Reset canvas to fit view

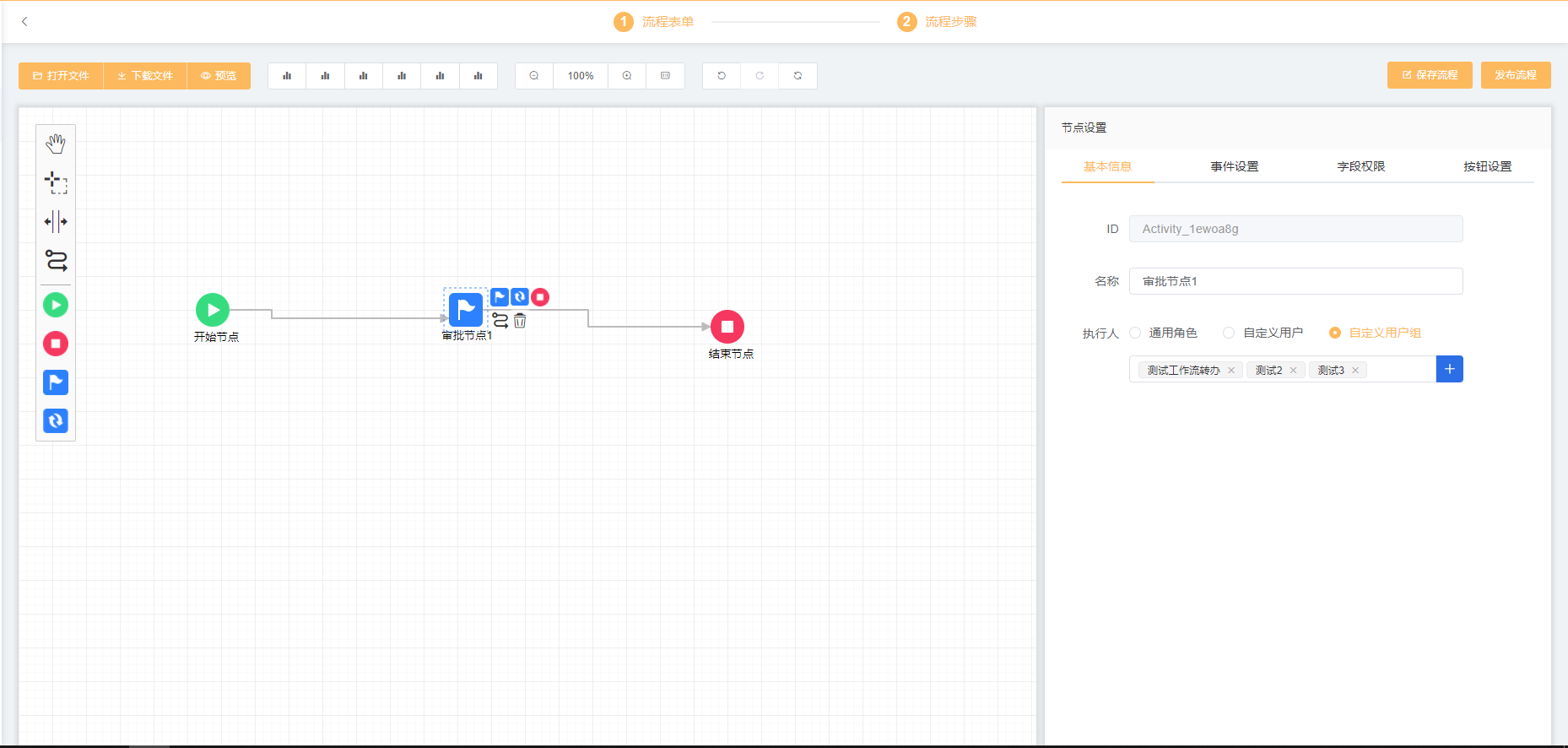(x=665, y=76)
